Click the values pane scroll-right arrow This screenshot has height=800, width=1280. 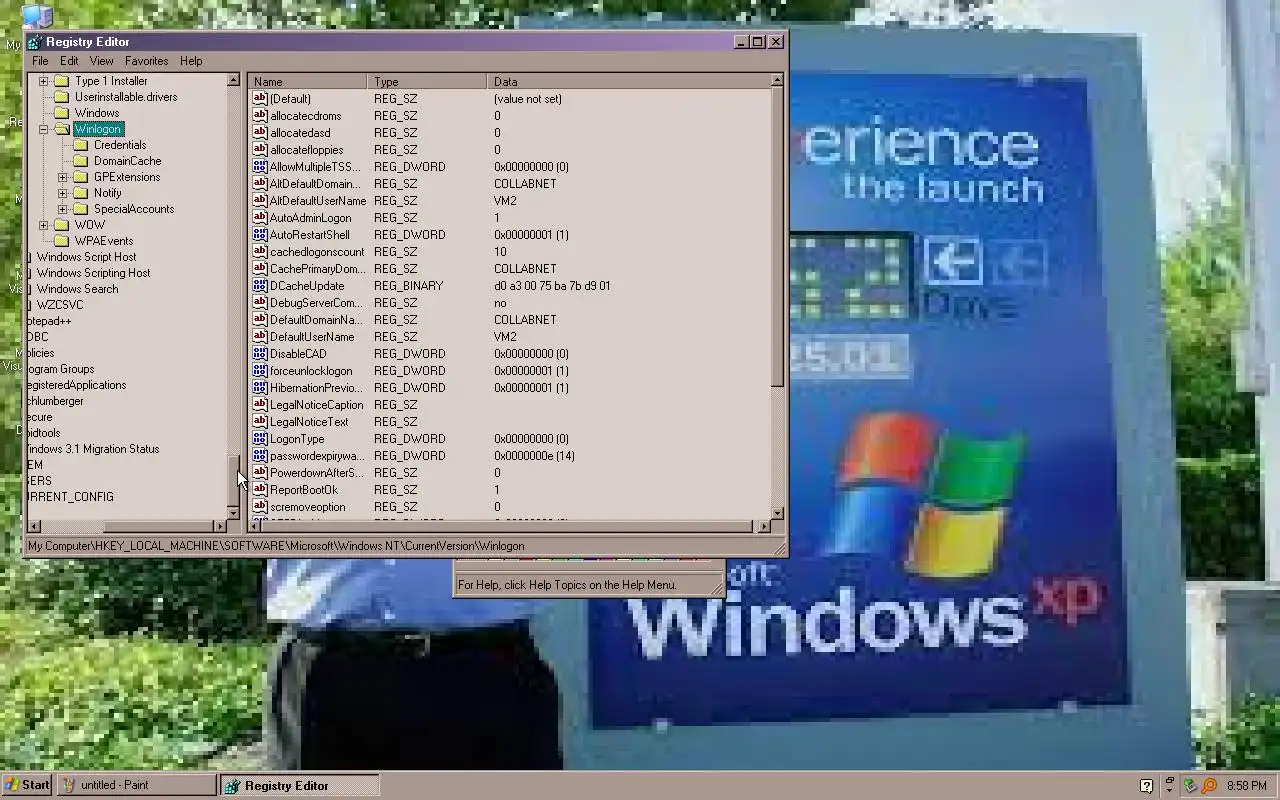click(764, 526)
